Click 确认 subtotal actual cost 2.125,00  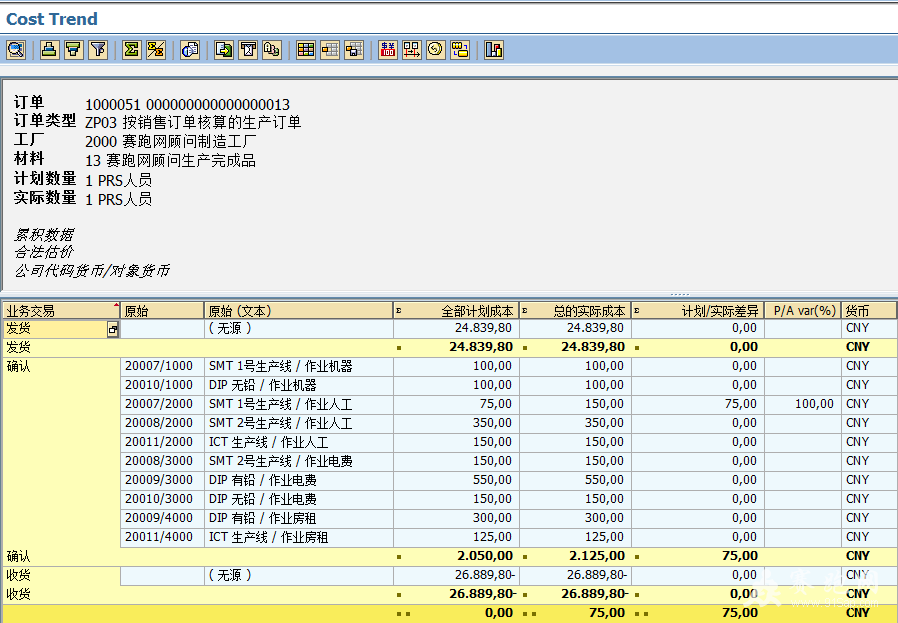[x=597, y=555]
